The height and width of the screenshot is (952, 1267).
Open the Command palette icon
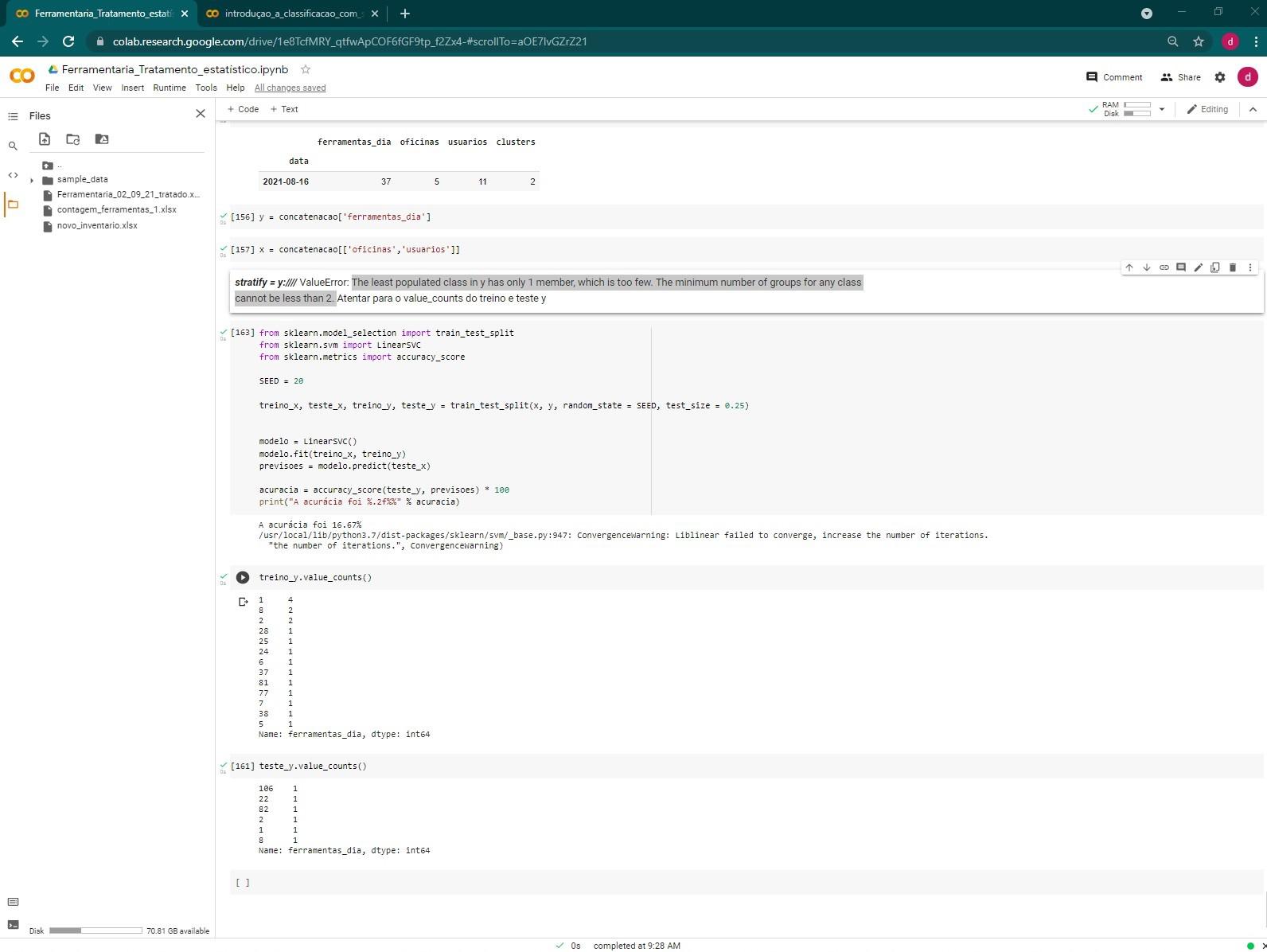(13, 902)
